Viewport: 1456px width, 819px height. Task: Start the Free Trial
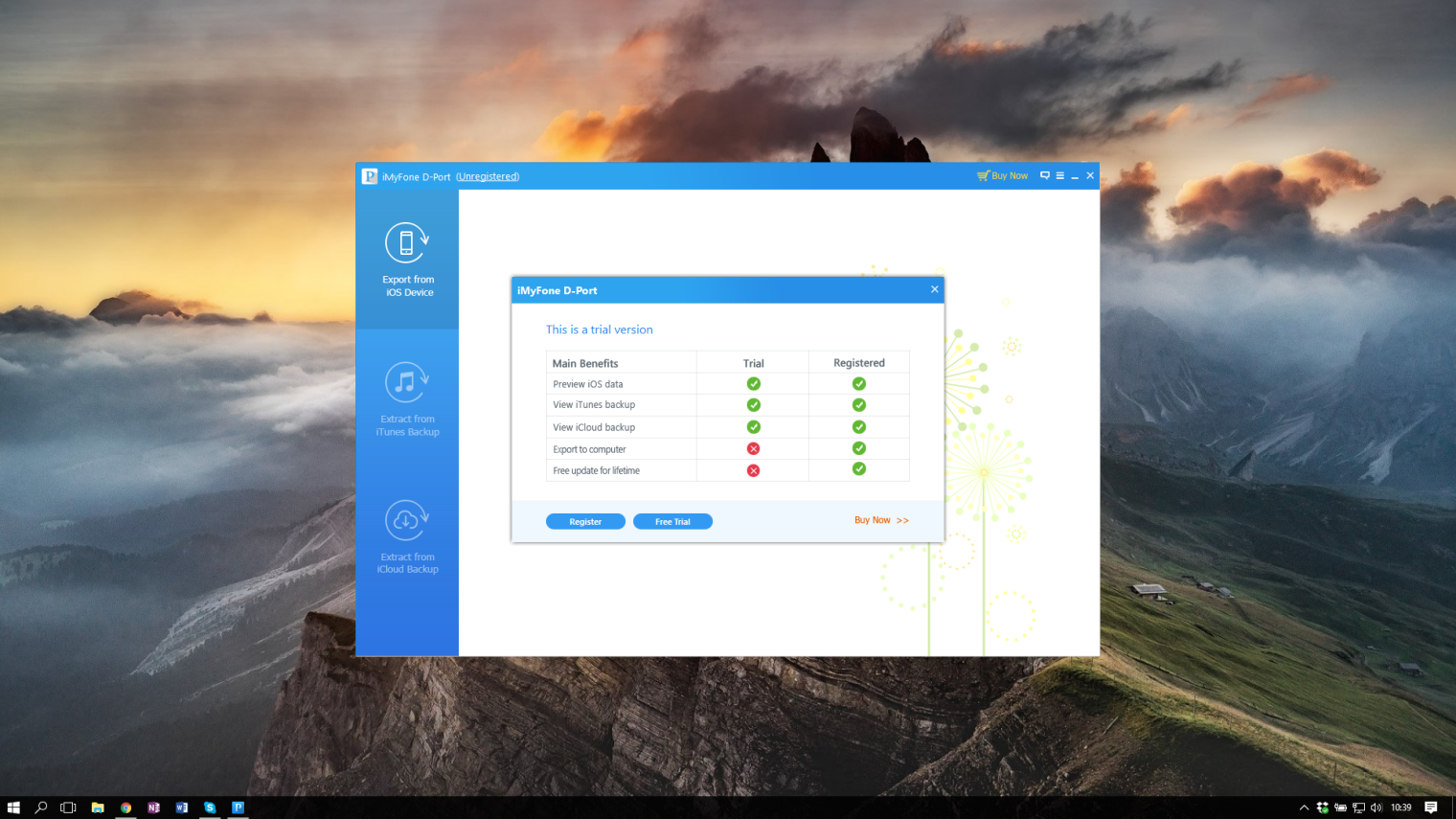(x=672, y=521)
